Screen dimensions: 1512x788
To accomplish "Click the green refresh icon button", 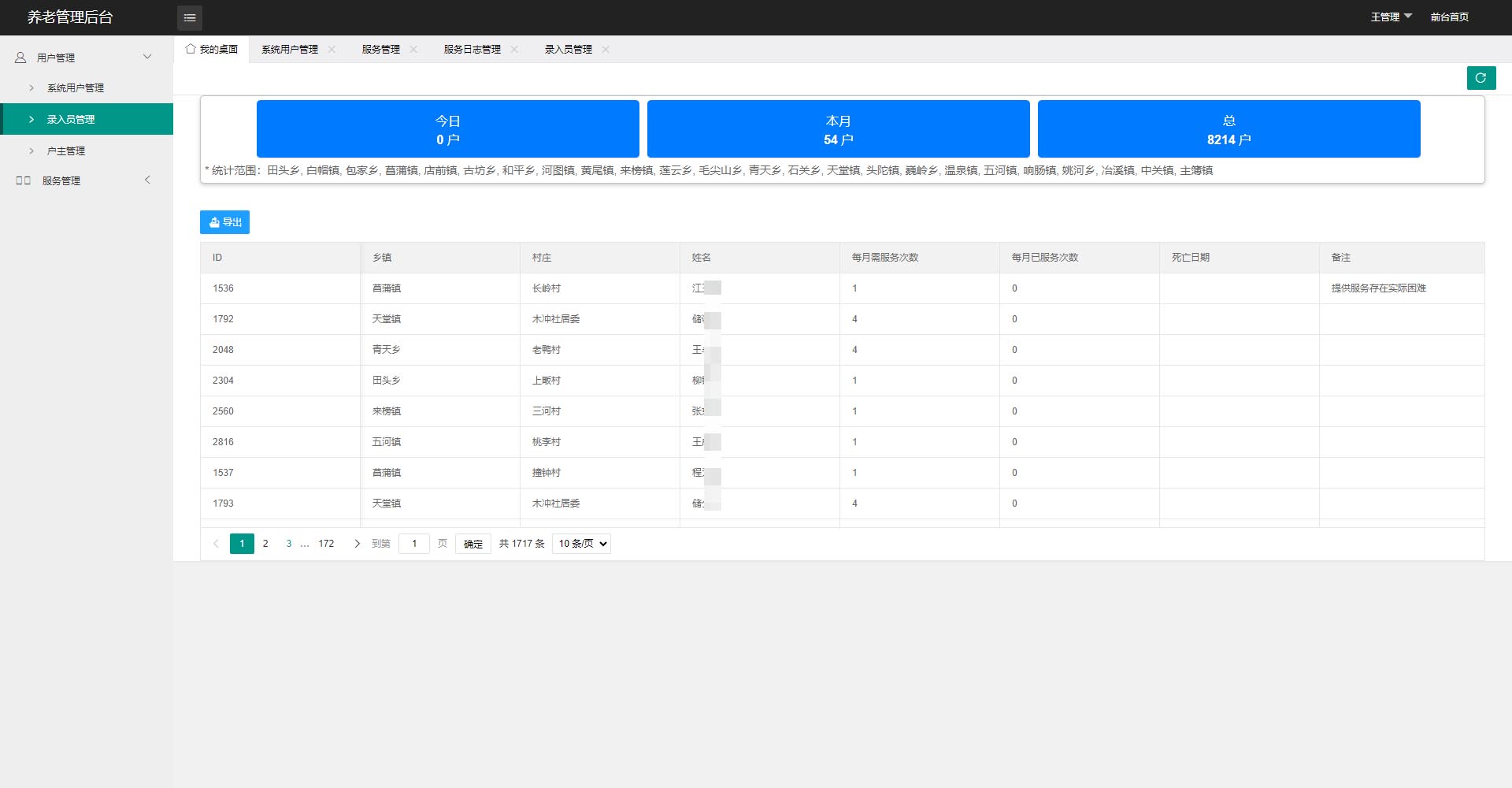I will pyautogui.click(x=1480, y=78).
